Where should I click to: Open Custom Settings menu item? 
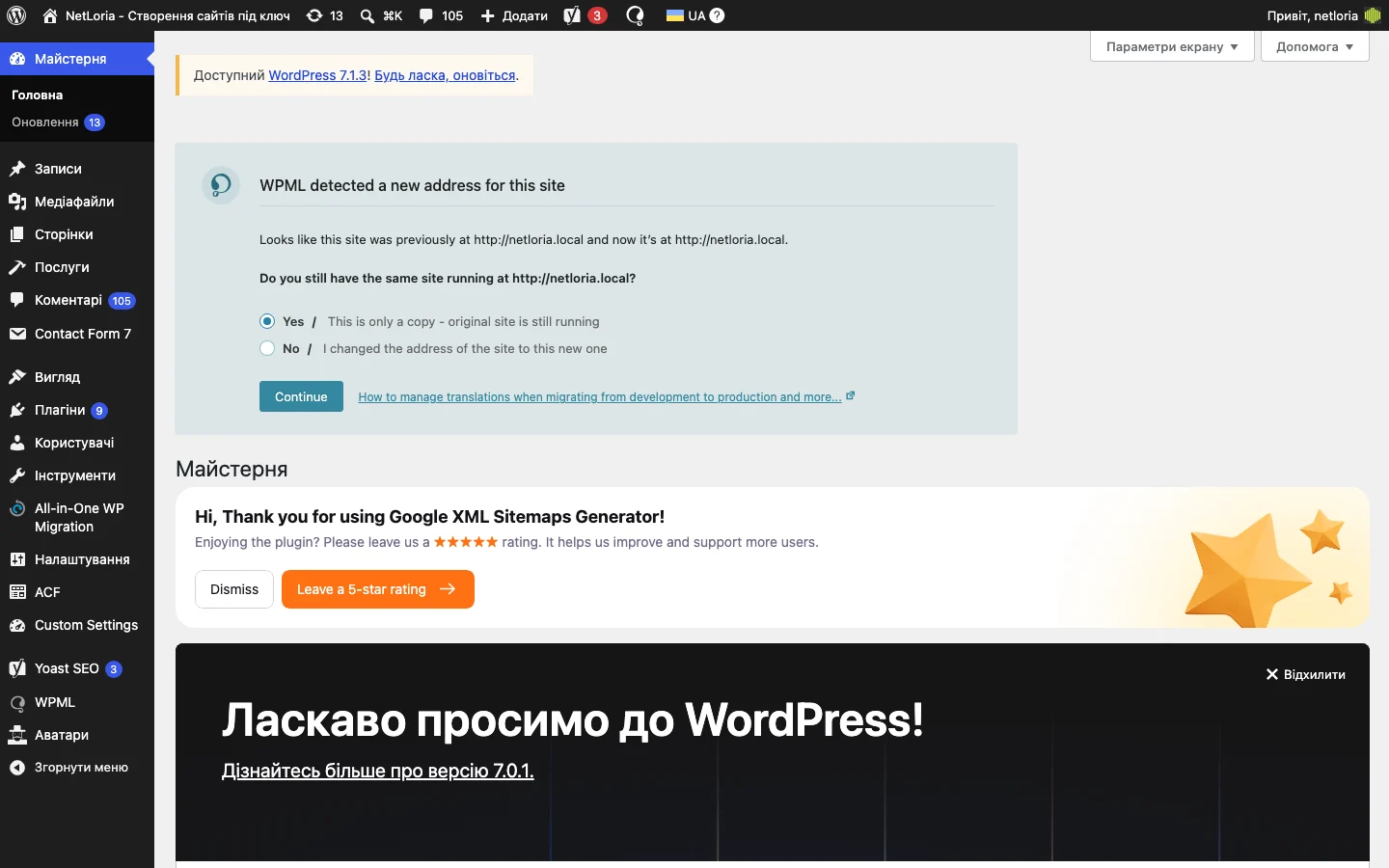77,625
